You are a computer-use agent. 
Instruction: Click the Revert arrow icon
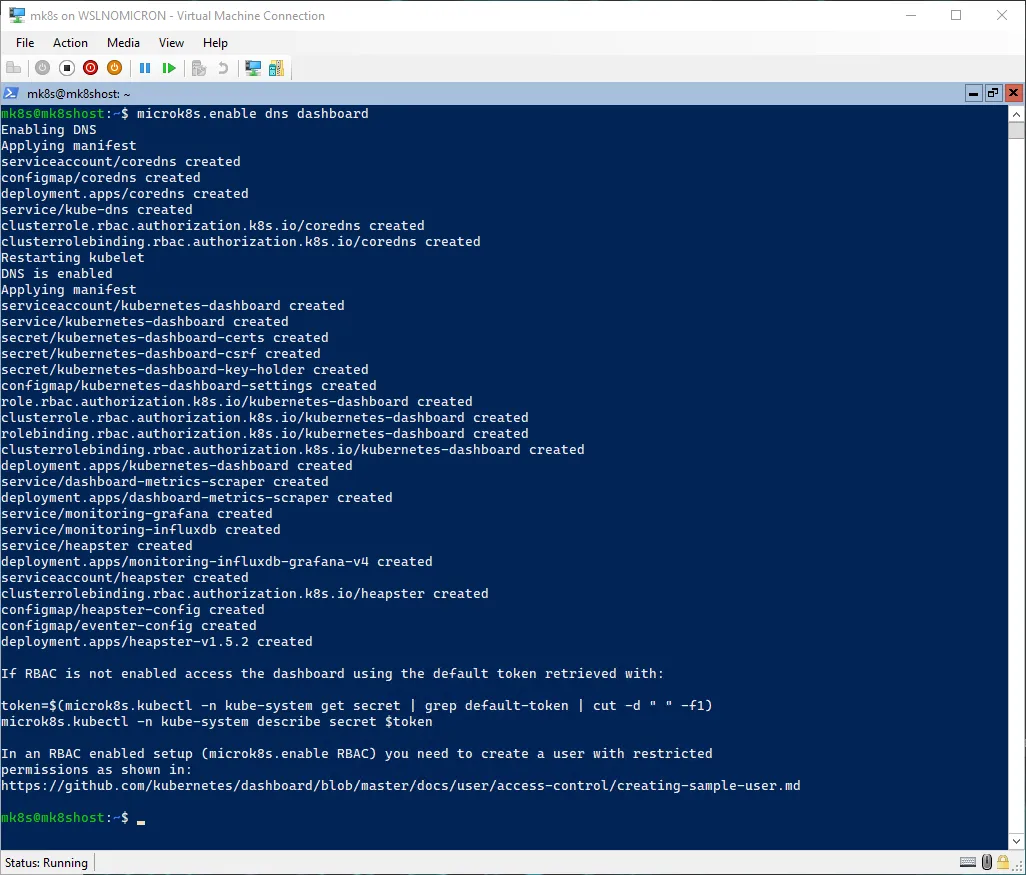tap(223, 68)
